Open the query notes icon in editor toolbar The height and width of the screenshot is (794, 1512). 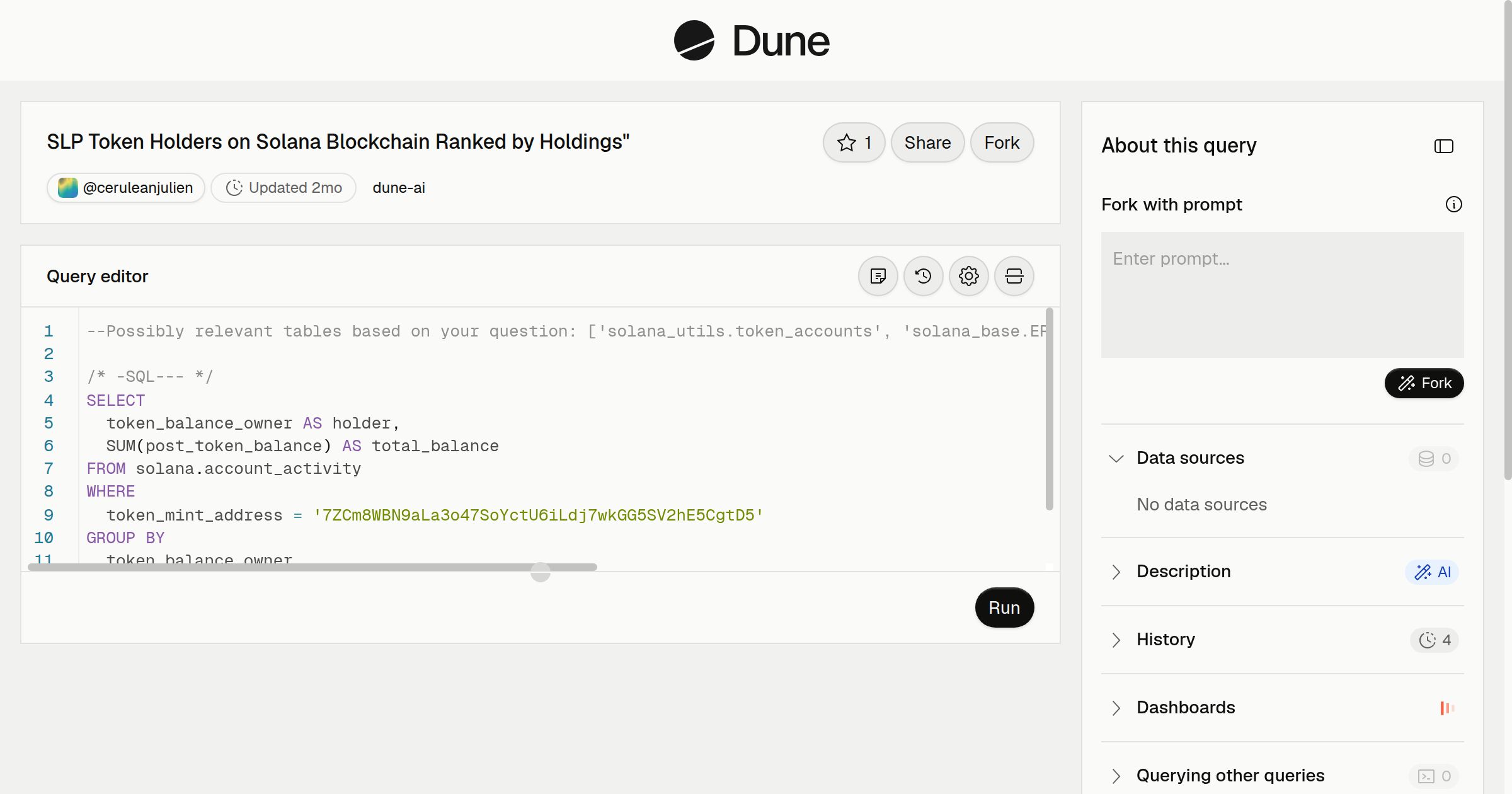(x=878, y=276)
